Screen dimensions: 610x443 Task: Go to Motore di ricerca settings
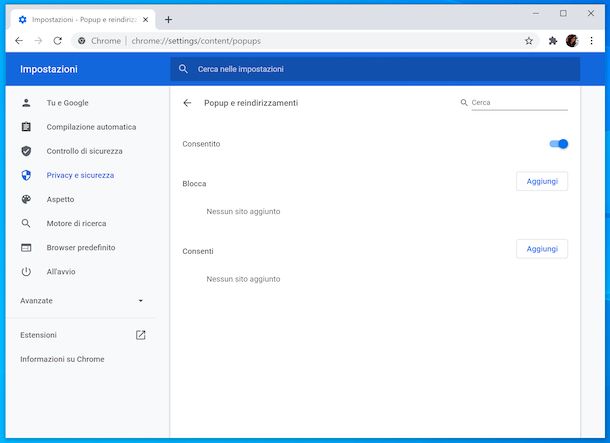pos(76,223)
